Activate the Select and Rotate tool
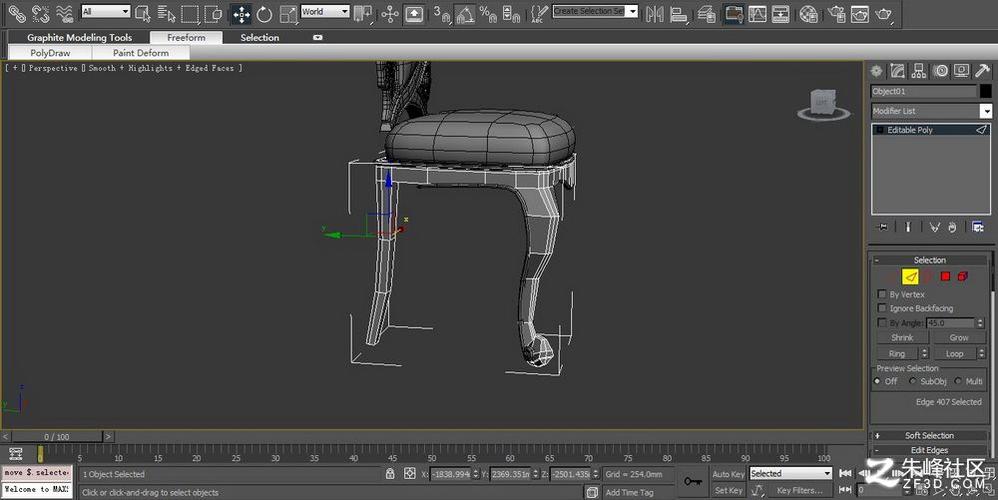 click(x=265, y=13)
